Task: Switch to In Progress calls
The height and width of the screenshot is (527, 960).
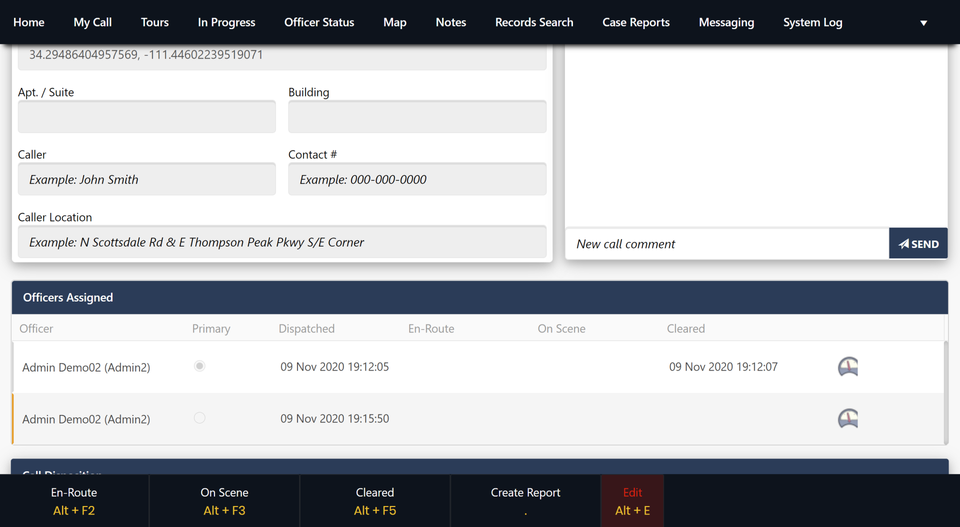Action: 227,22
